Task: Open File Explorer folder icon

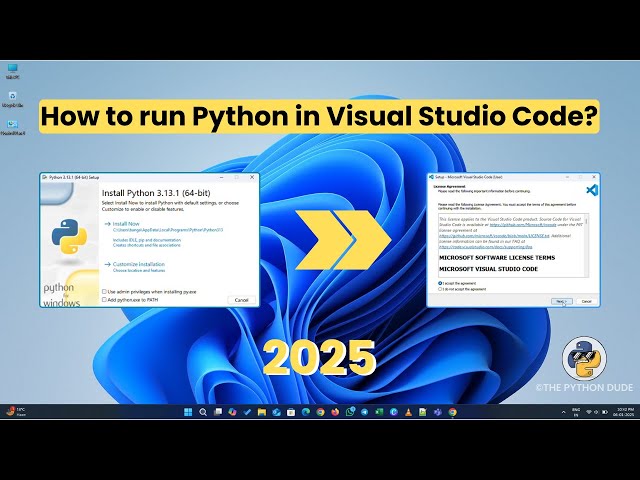Action: point(262,412)
